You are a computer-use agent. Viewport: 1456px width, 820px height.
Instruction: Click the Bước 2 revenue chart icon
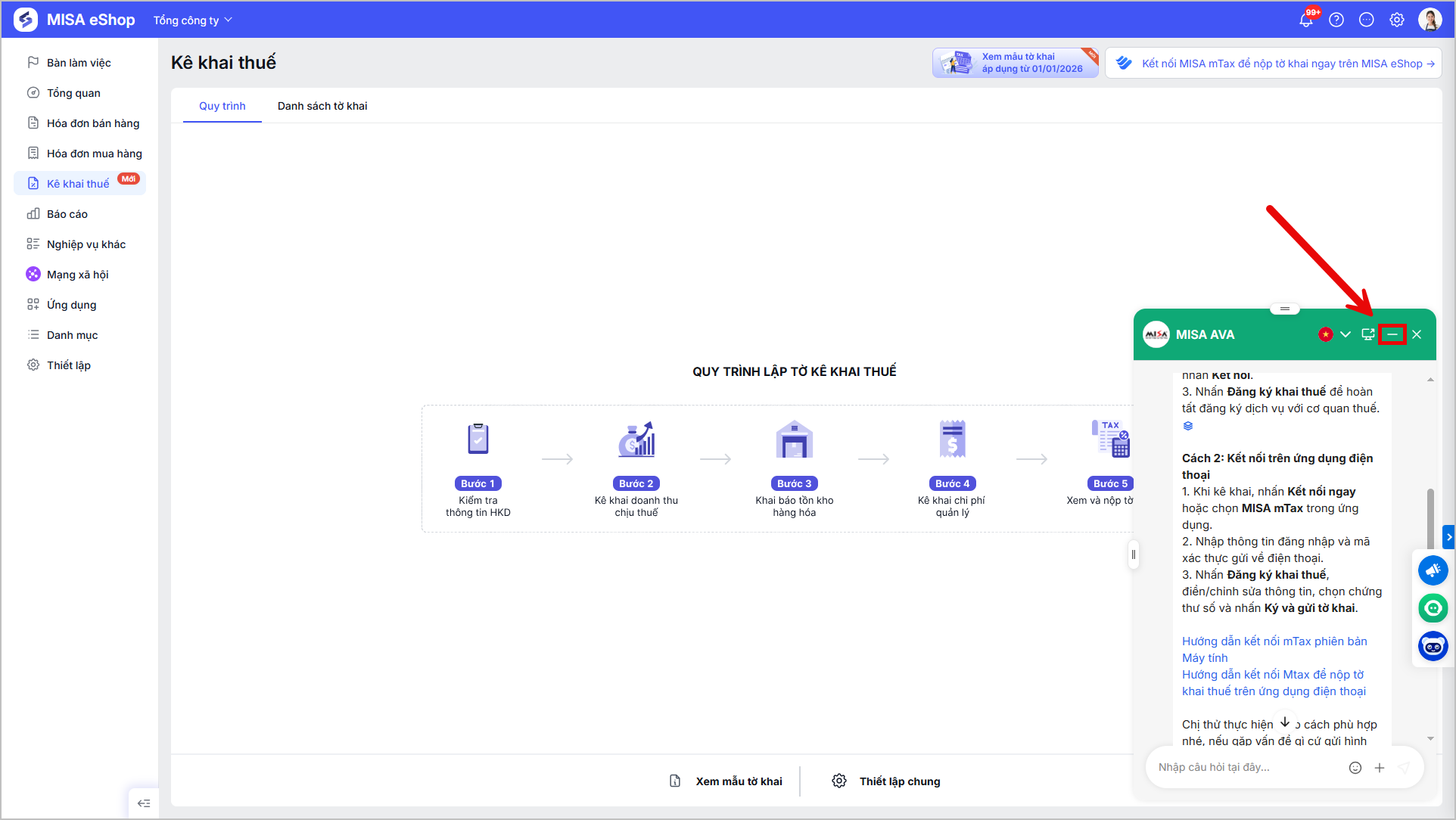pos(636,440)
